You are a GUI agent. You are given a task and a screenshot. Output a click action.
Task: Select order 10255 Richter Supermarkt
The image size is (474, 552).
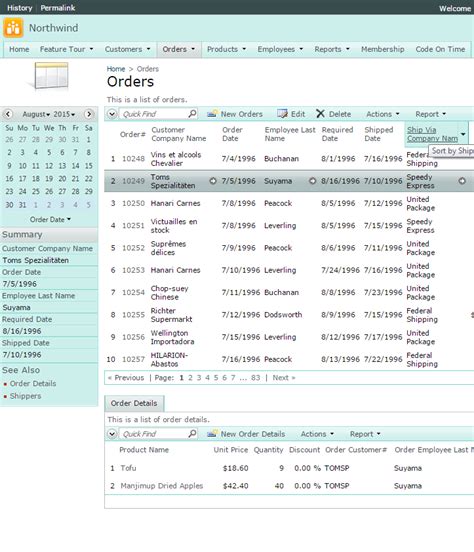coord(289,315)
